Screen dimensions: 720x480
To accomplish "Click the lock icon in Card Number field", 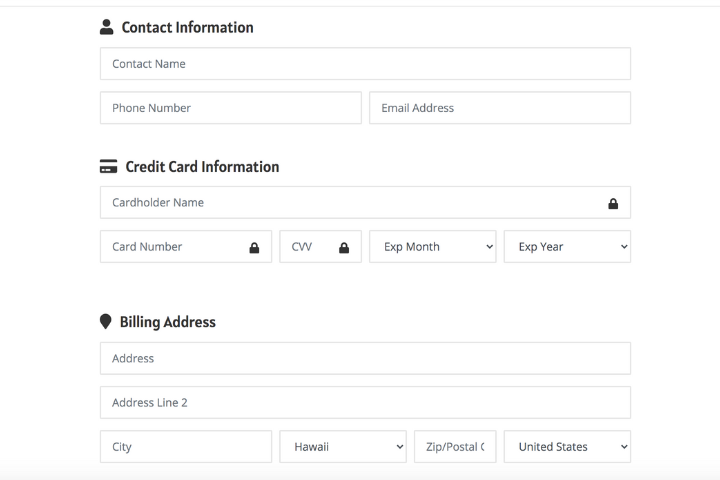I will 254,247.
